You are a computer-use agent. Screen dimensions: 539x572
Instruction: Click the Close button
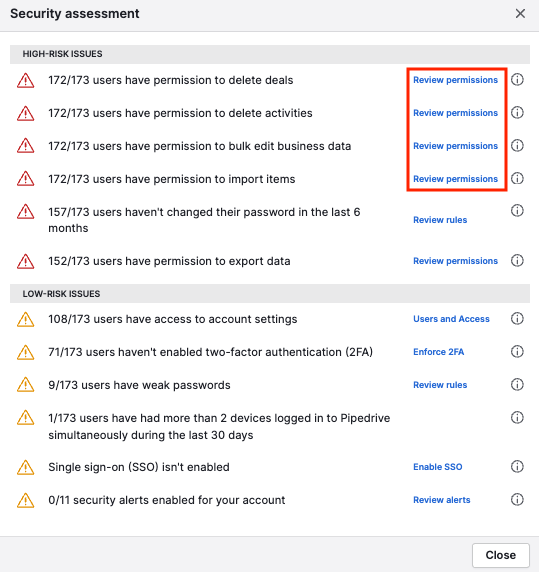point(501,555)
